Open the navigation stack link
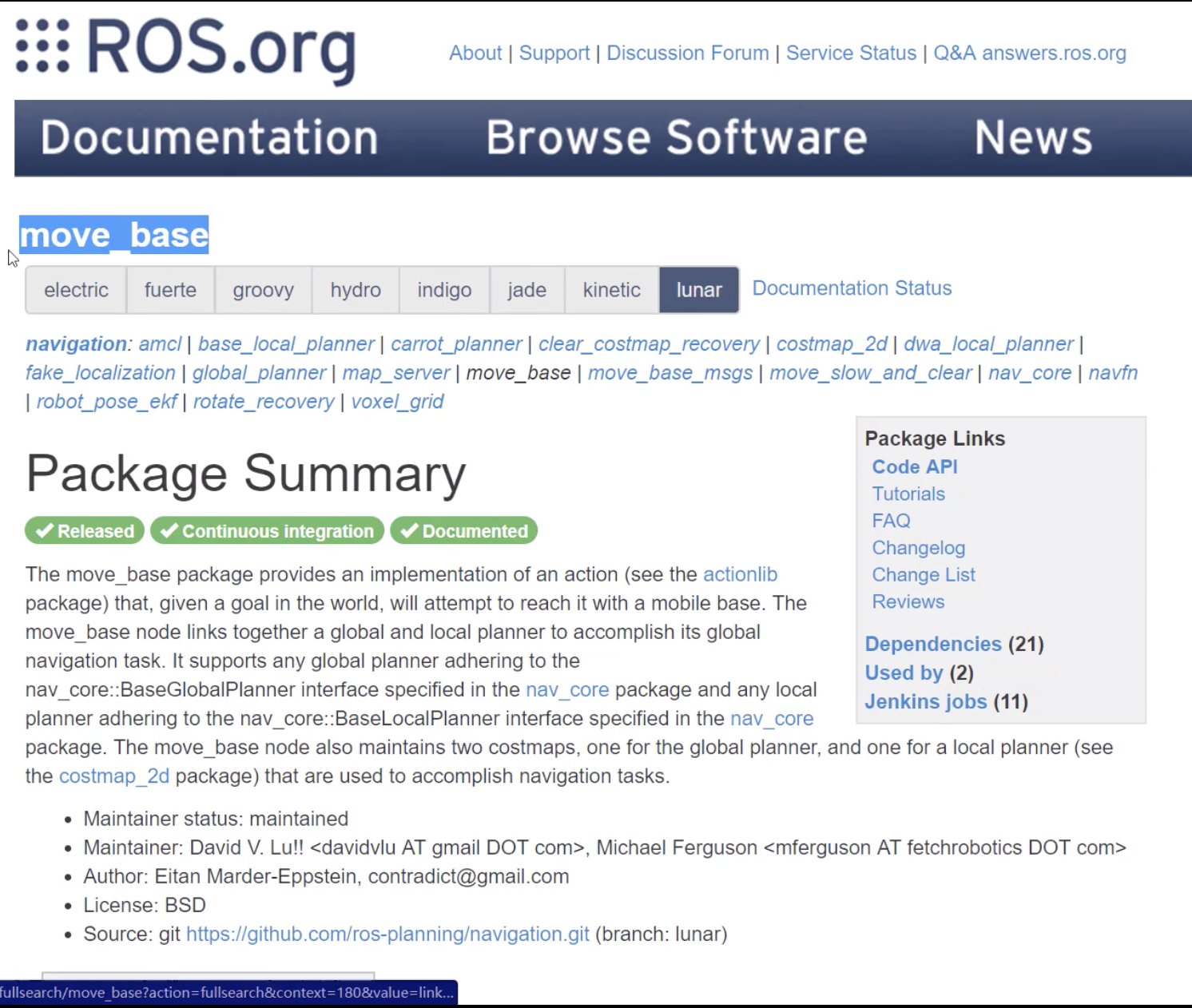Image resolution: width=1192 pixels, height=1008 pixels. (x=77, y=344)
